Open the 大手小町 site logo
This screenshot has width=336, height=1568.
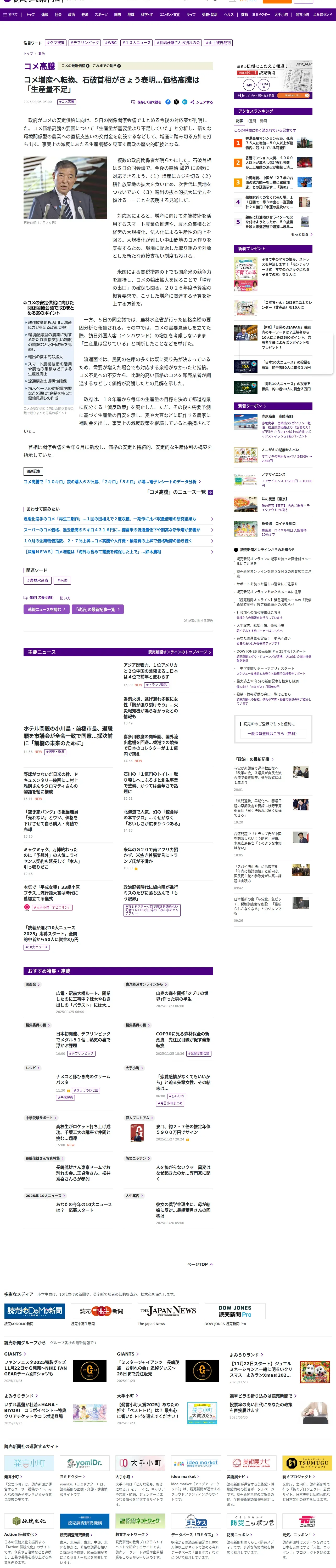(x=140, y=1463)
